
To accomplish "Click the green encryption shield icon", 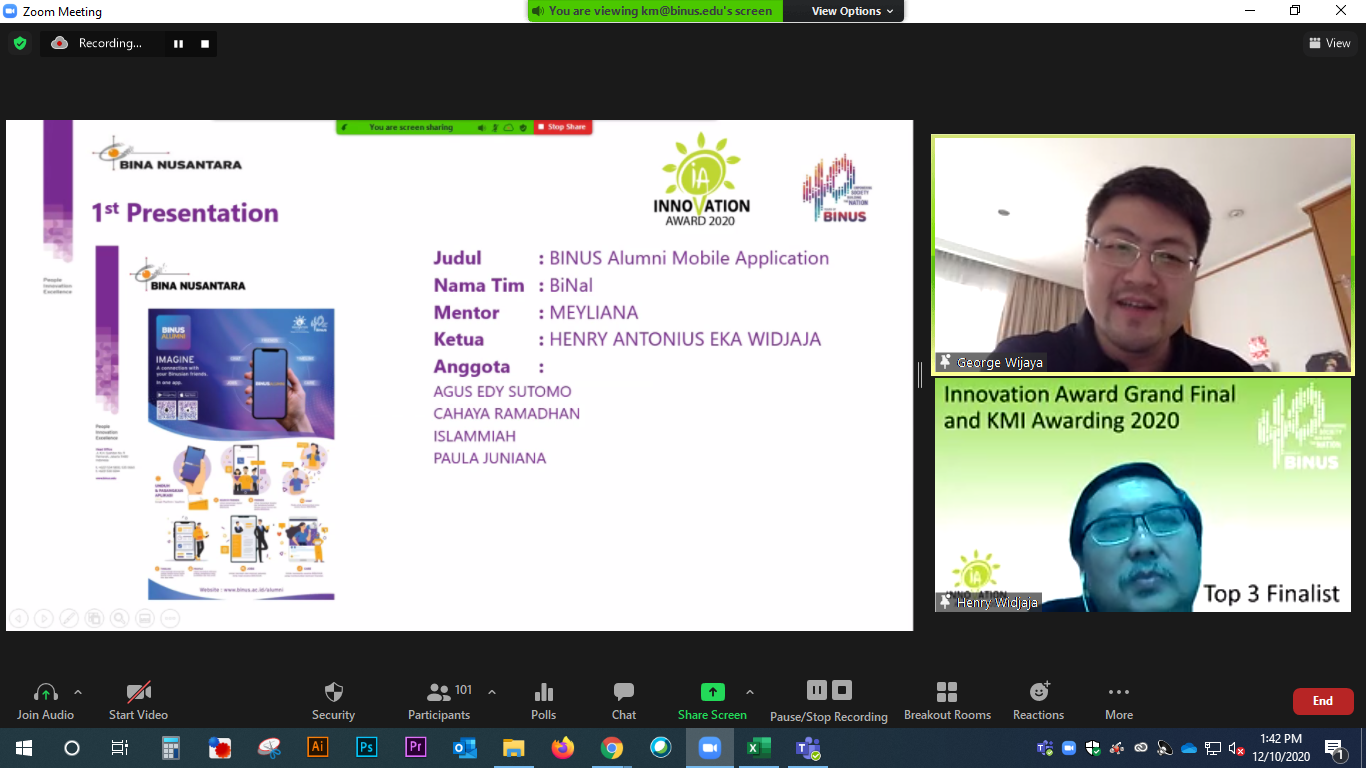I will click(x=19, y=43).
